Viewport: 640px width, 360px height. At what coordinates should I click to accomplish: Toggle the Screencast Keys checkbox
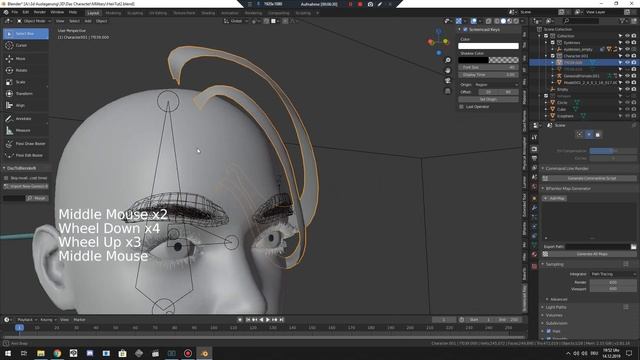coord(465,30)
